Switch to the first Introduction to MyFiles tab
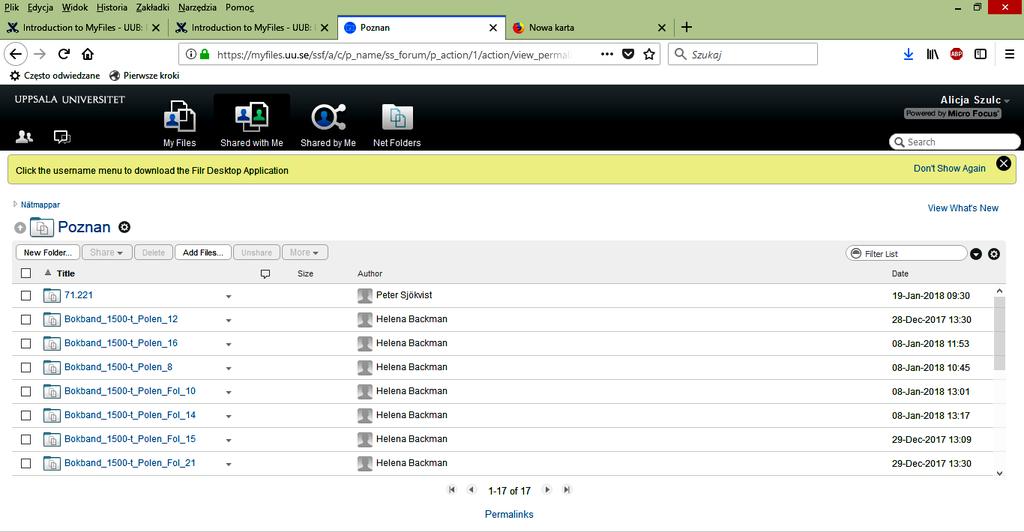Viewport: 1024px width, 532px height. coord(84,27)
